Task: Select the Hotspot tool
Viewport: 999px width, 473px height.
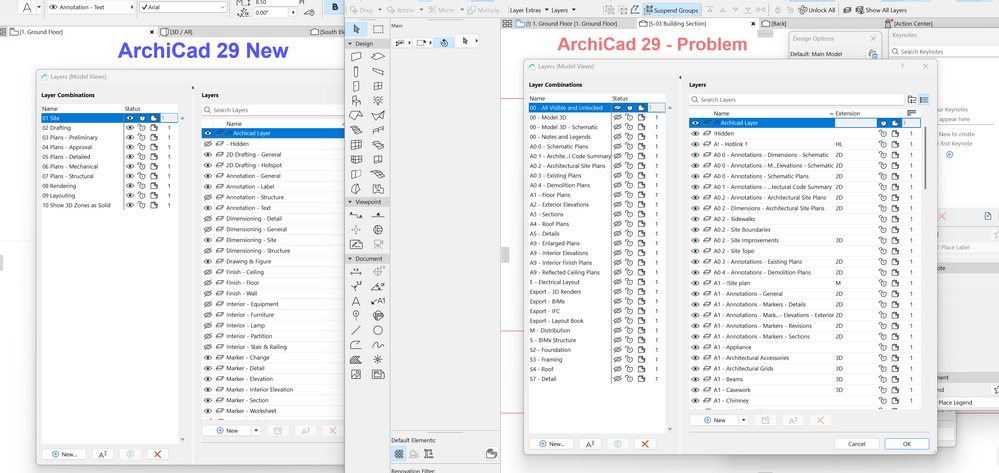Action: coord(378,360)
